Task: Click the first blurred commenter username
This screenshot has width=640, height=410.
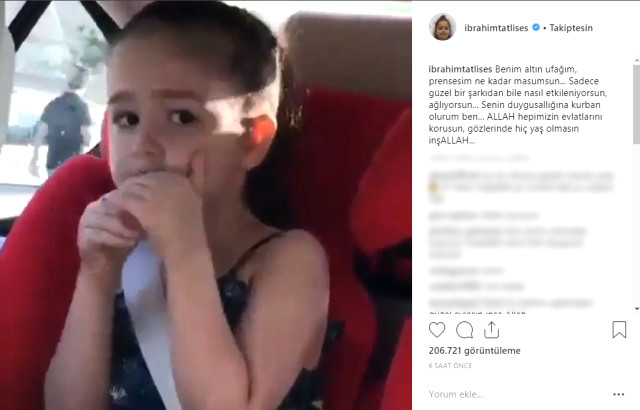Action: (454, 176)
